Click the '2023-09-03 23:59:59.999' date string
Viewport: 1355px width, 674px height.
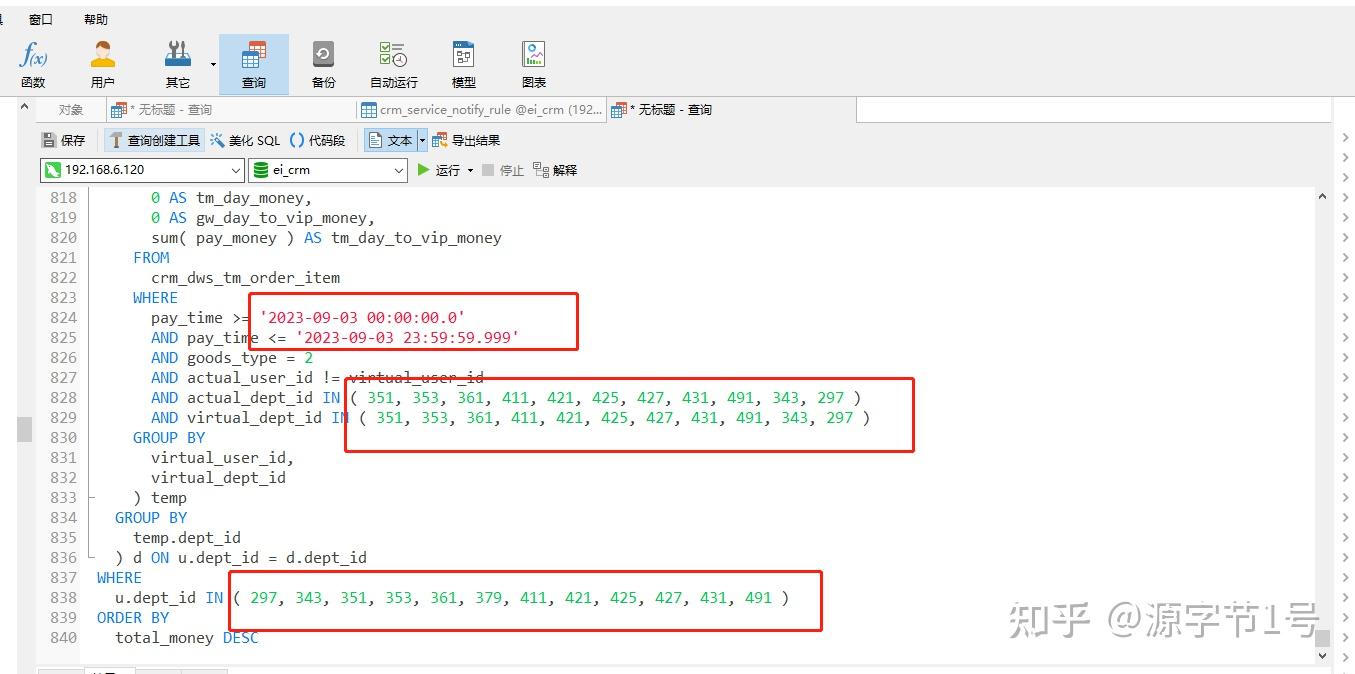coord(407,337)
